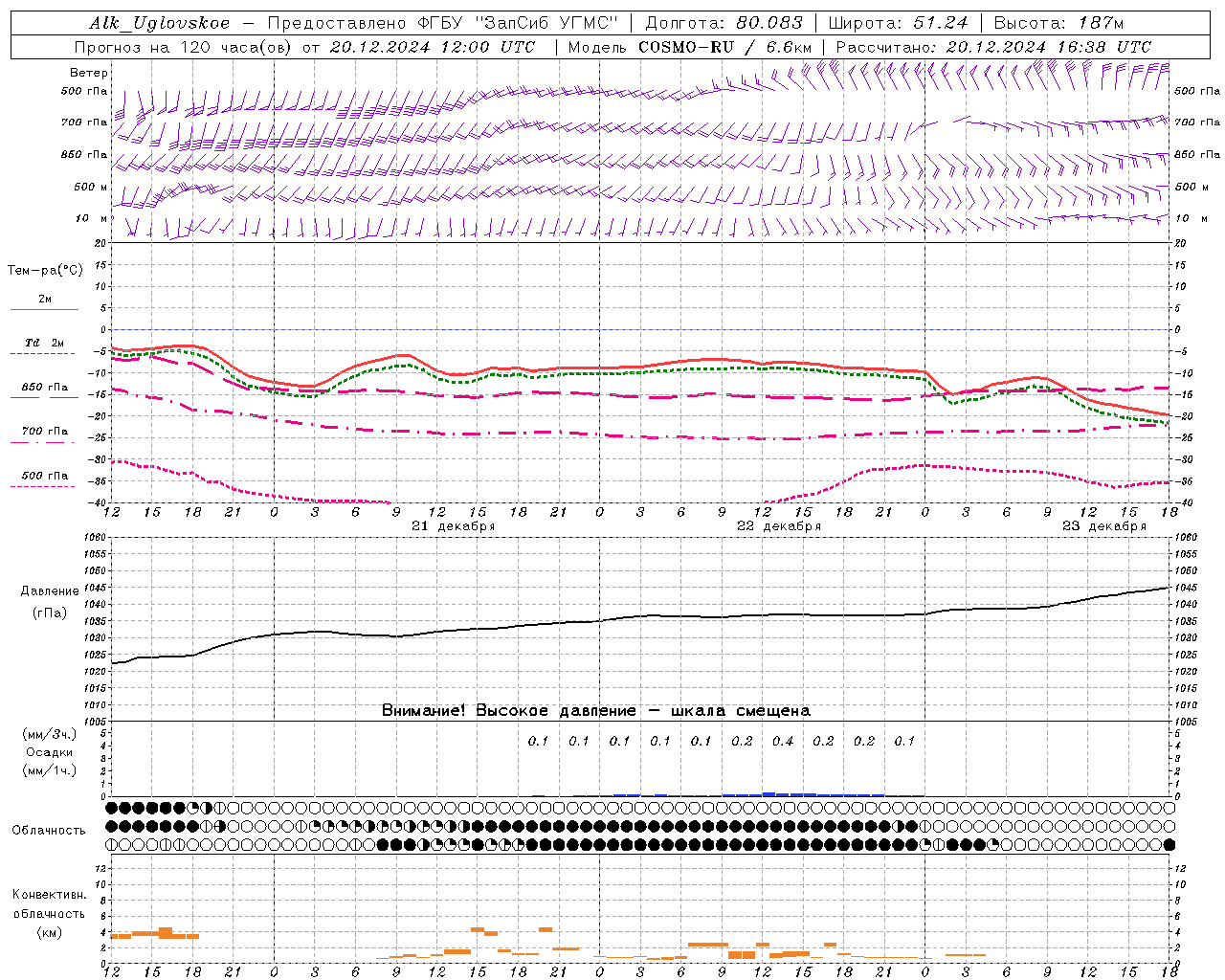Screen dimensions: 1225x980
Task: Click the '(мм/3ч.)' precipitation unit label
Action: 50,734
